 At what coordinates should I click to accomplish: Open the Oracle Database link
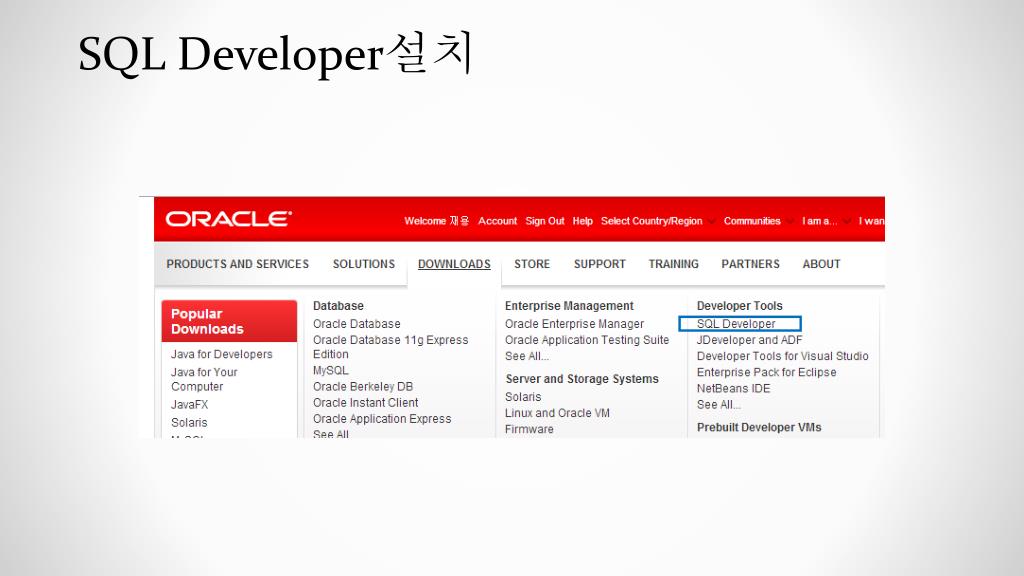coord(357,324)
